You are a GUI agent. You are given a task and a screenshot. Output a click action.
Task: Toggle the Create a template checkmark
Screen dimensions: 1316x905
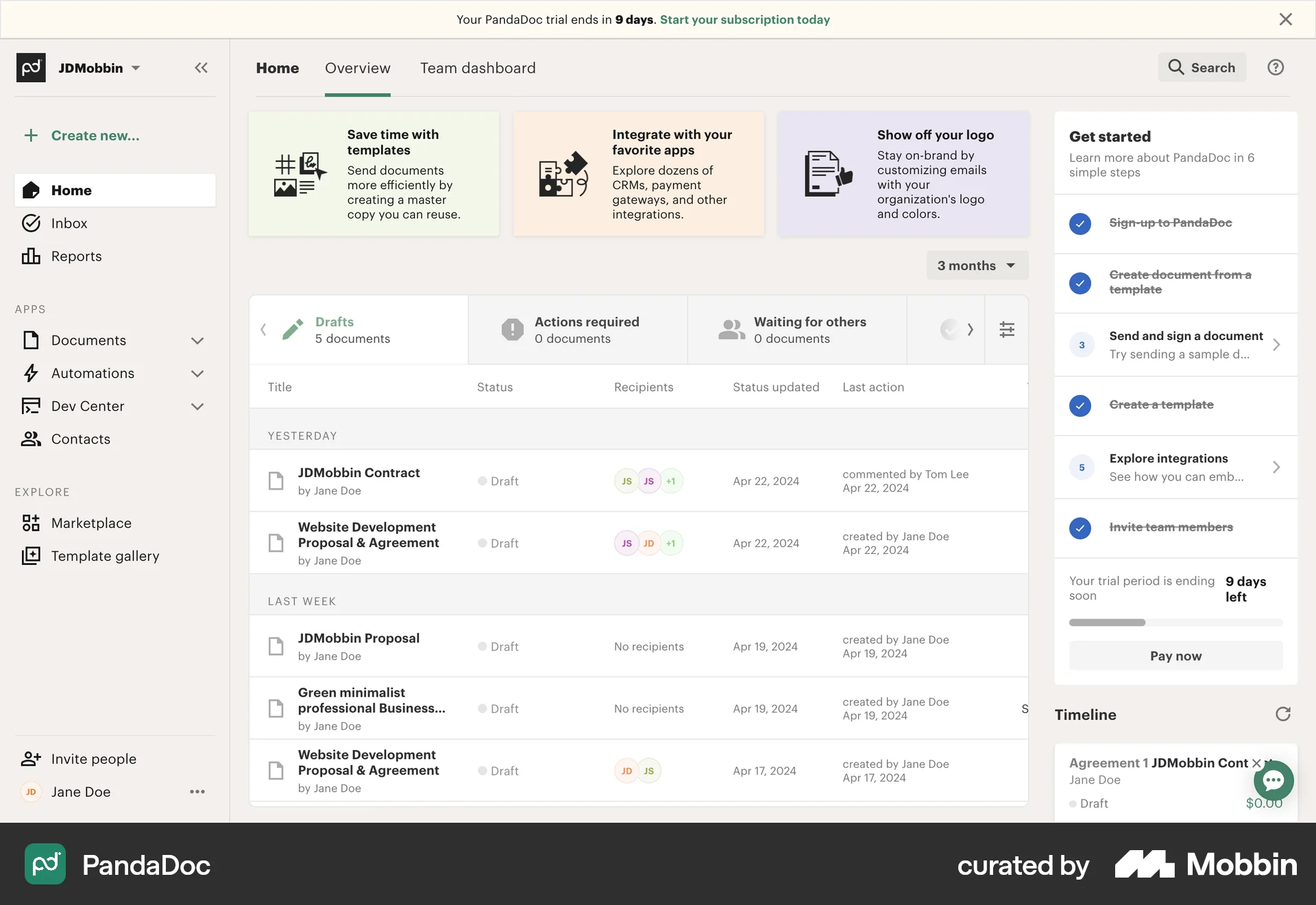pos(1080,405)
